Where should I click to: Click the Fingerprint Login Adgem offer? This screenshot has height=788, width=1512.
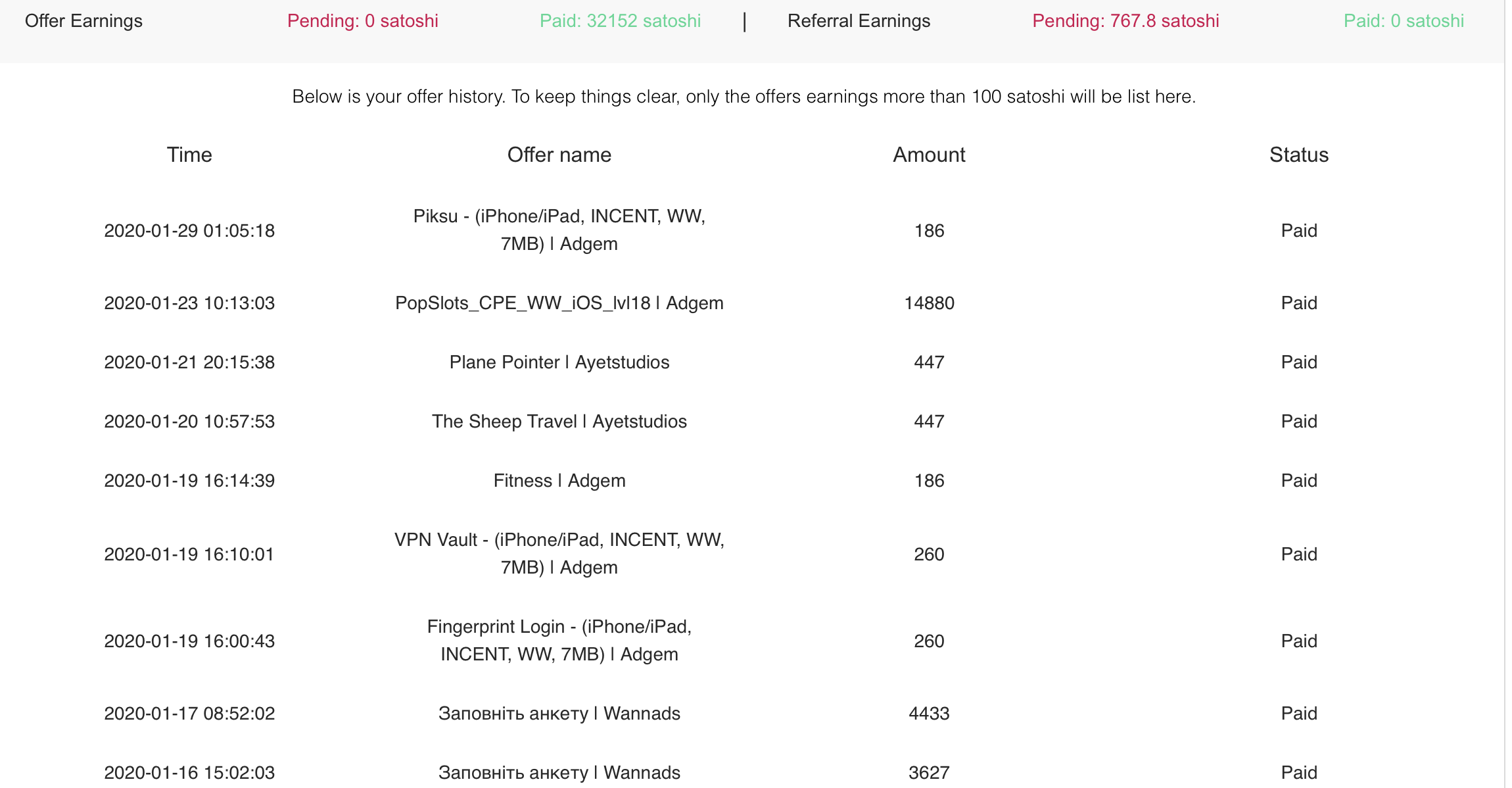[x=559, y=641]
